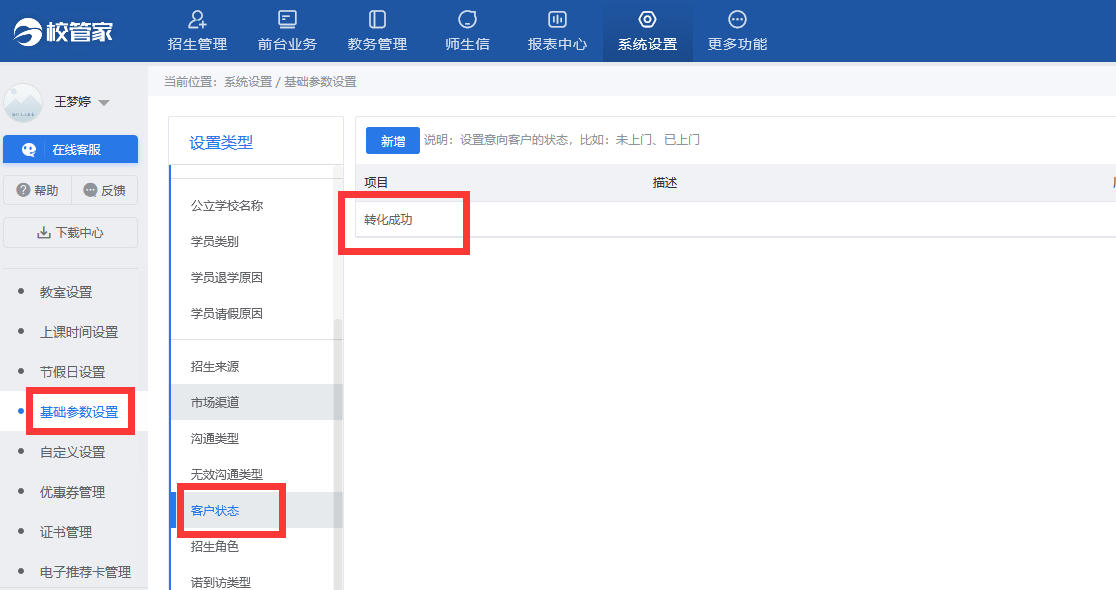The width and height of the screenshot is (1116, 590).
Task: Select 沟通类型 setting type
Action: pyautogui.click(x=214, y=438)
